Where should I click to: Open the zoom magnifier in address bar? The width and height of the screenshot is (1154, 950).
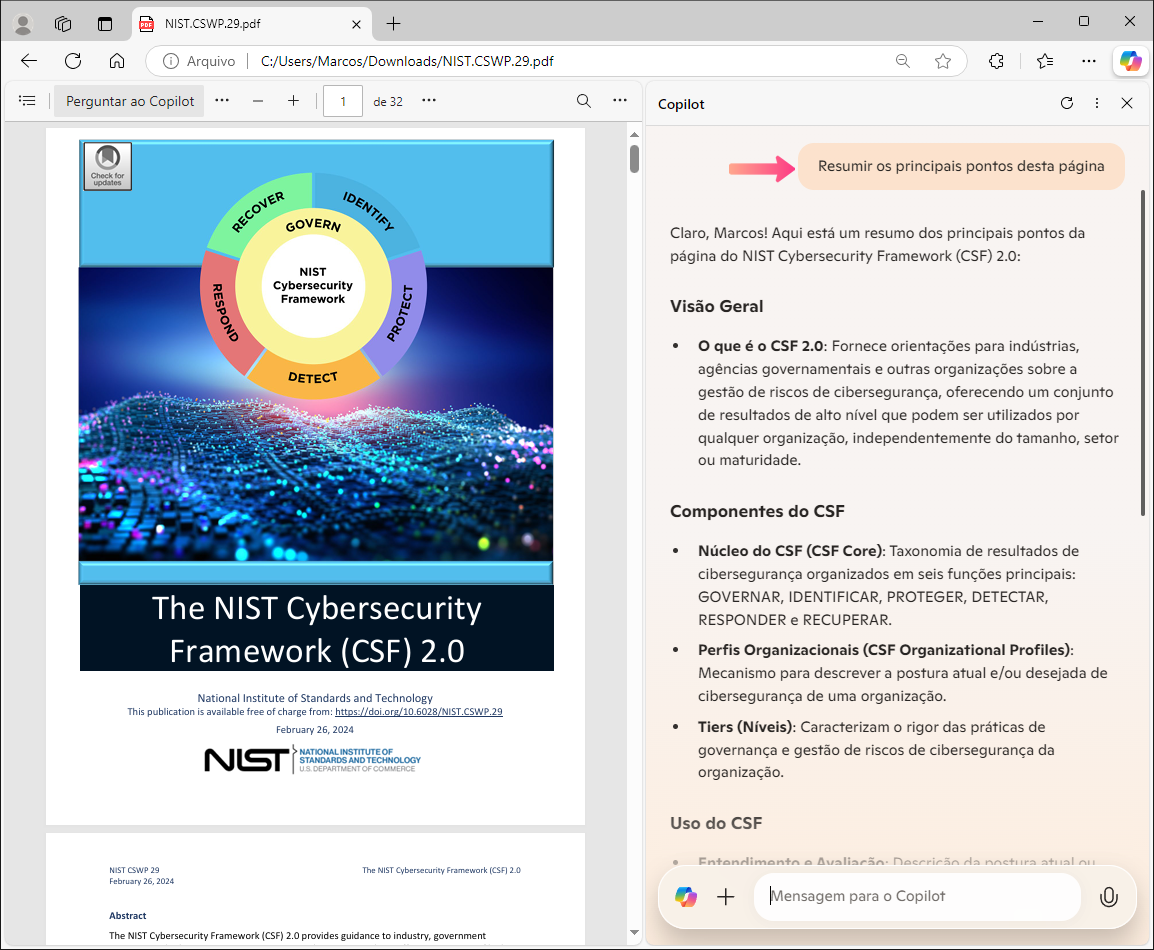coord(903,61)
